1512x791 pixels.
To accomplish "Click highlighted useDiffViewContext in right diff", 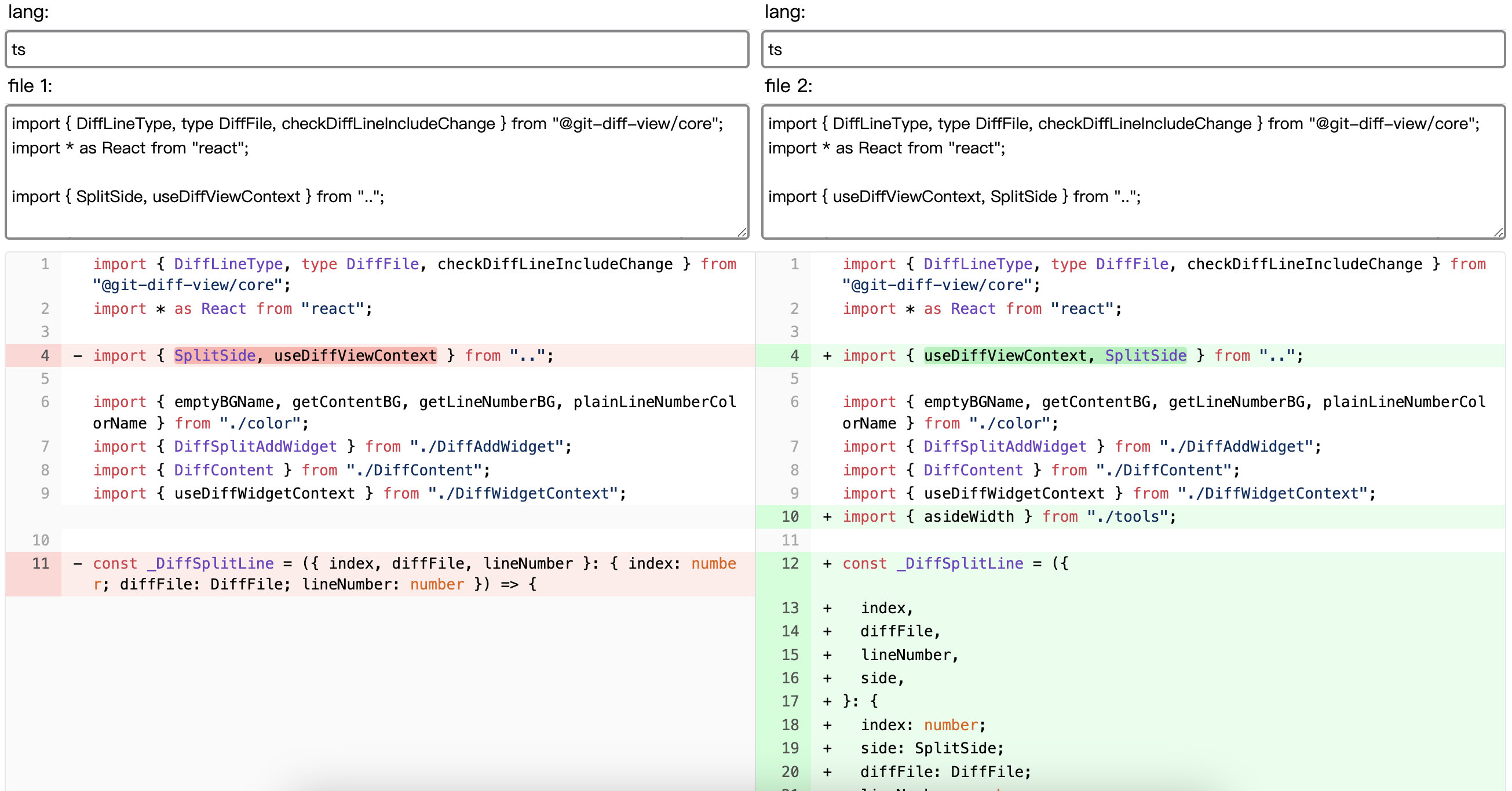I will click(x=1005, y=356).
